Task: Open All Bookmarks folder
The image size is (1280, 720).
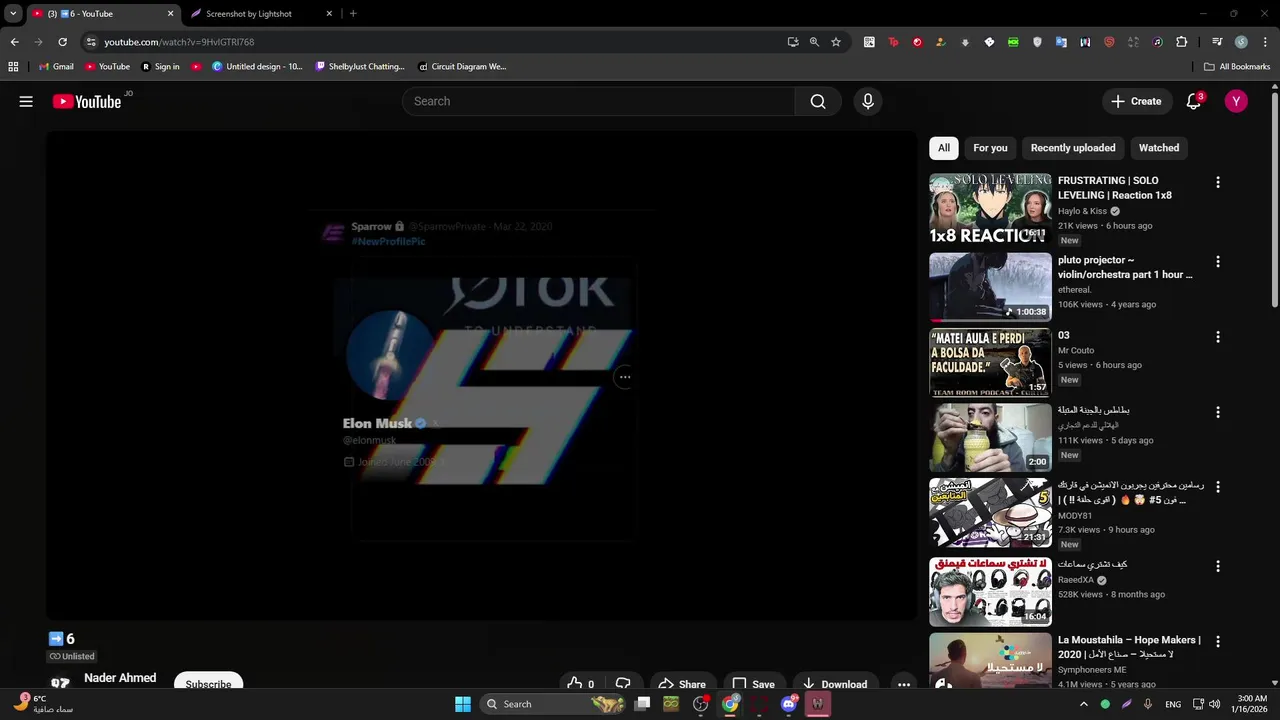Action: click(1237, 67)
